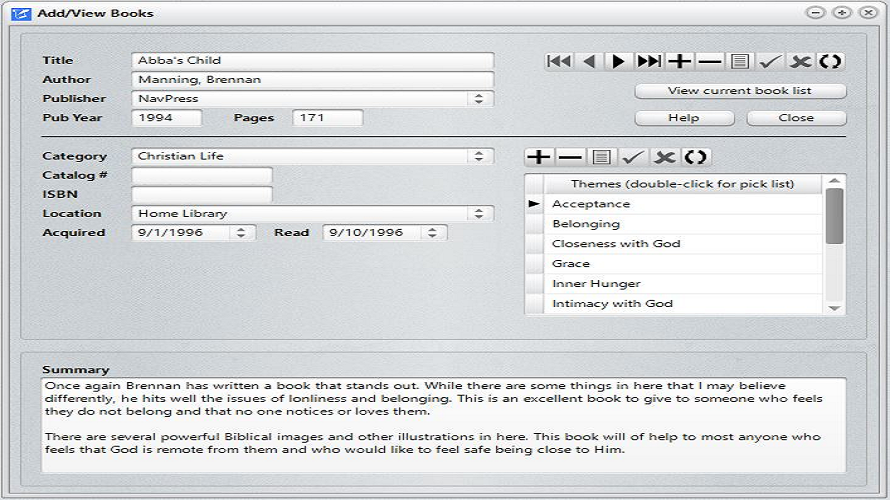Image resolution: width=890 pixels, height=500 pixels.
Task: Click the Add/View Books window icon
Action: (21, 13)
